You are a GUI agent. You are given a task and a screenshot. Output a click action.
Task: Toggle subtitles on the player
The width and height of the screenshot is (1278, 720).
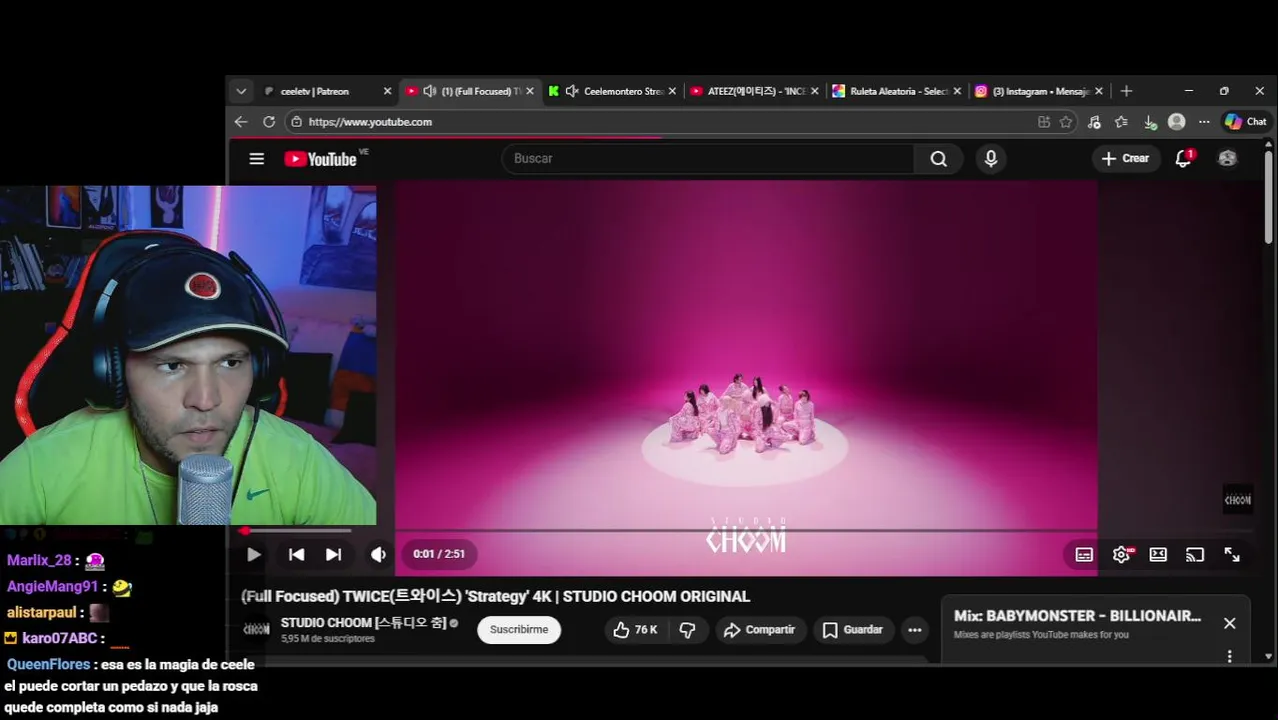pos(1084,555)
